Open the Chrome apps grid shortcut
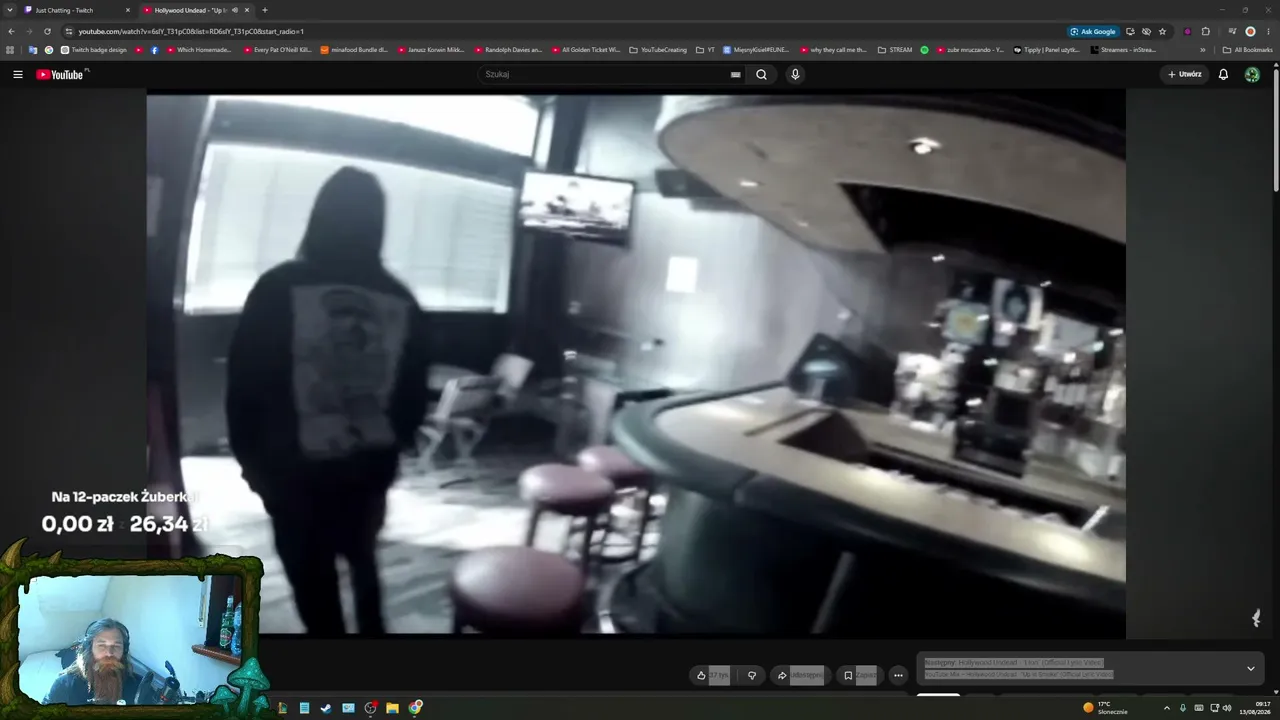Viewport: 1280px width, 720px height. click(10, 50)
